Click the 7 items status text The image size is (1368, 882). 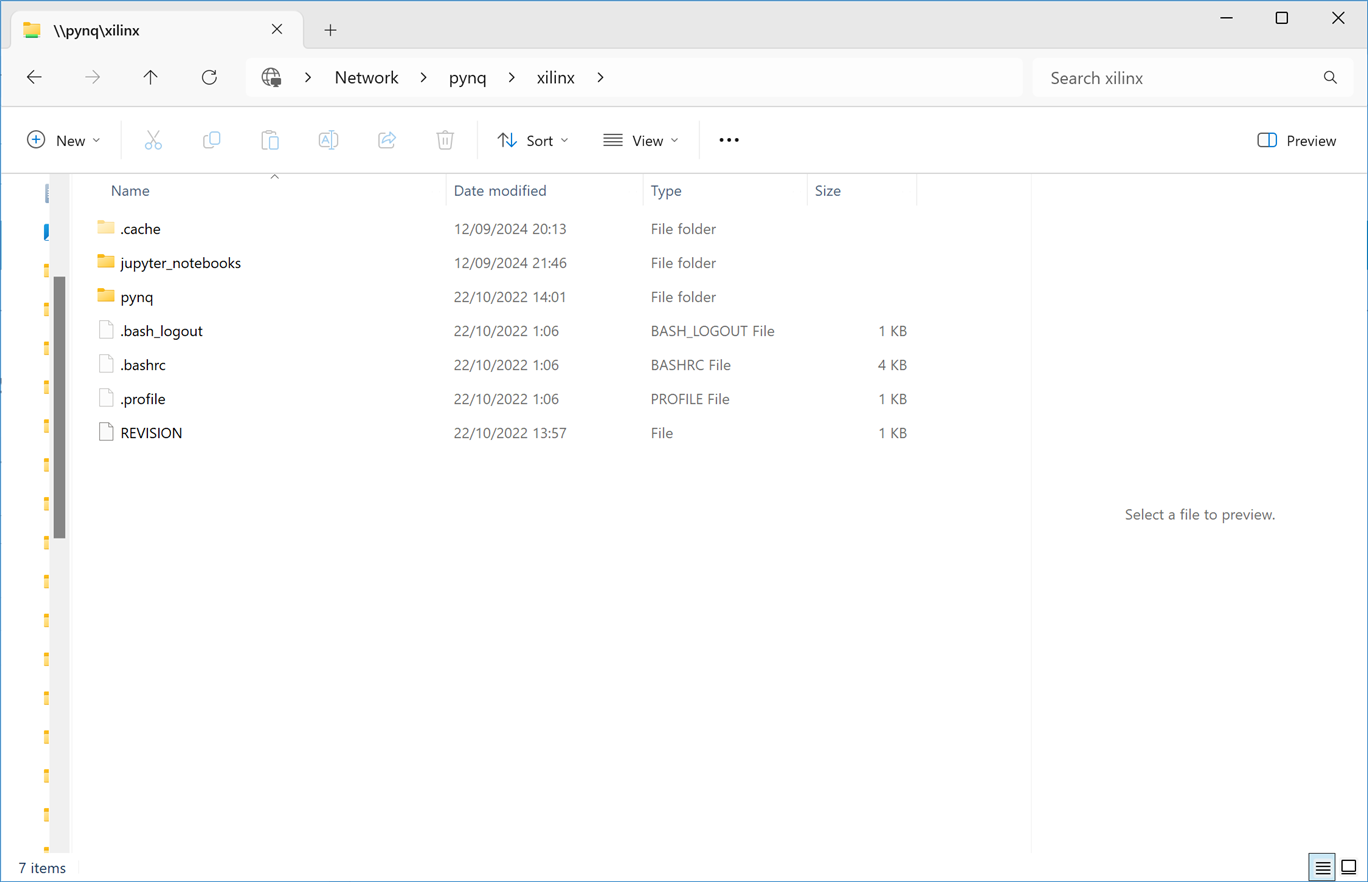click(42, 868)
